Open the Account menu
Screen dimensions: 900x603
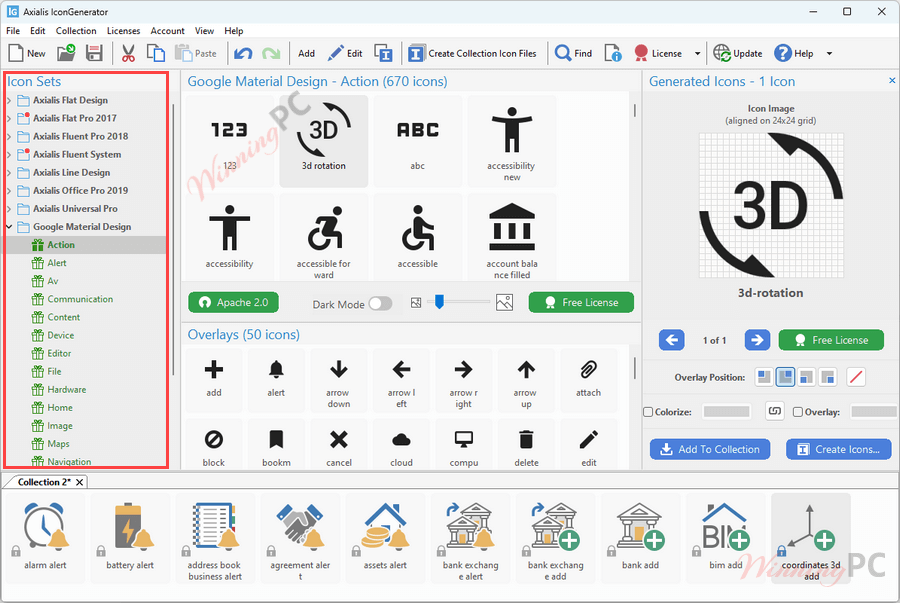tap(168, 31)
